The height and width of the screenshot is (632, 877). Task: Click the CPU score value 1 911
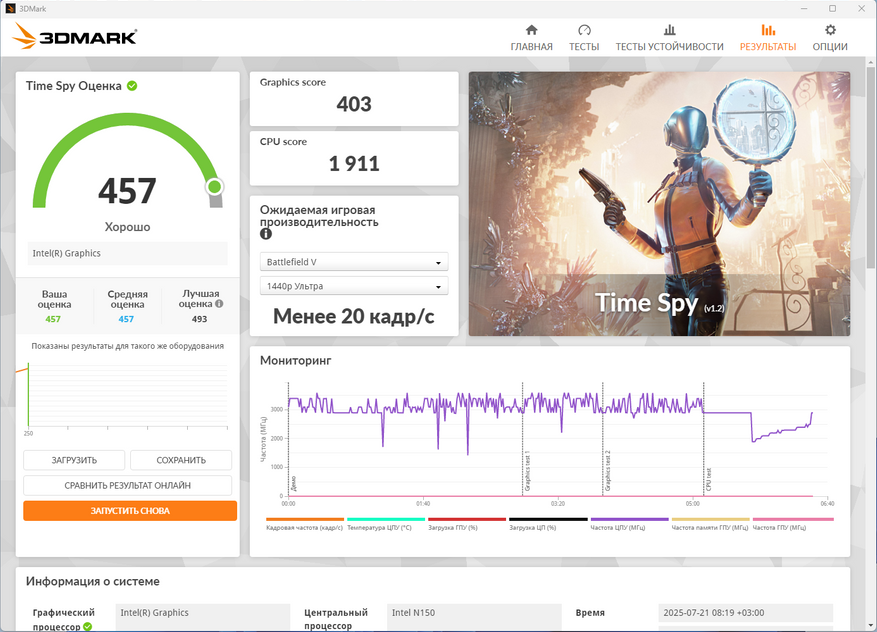353,163
